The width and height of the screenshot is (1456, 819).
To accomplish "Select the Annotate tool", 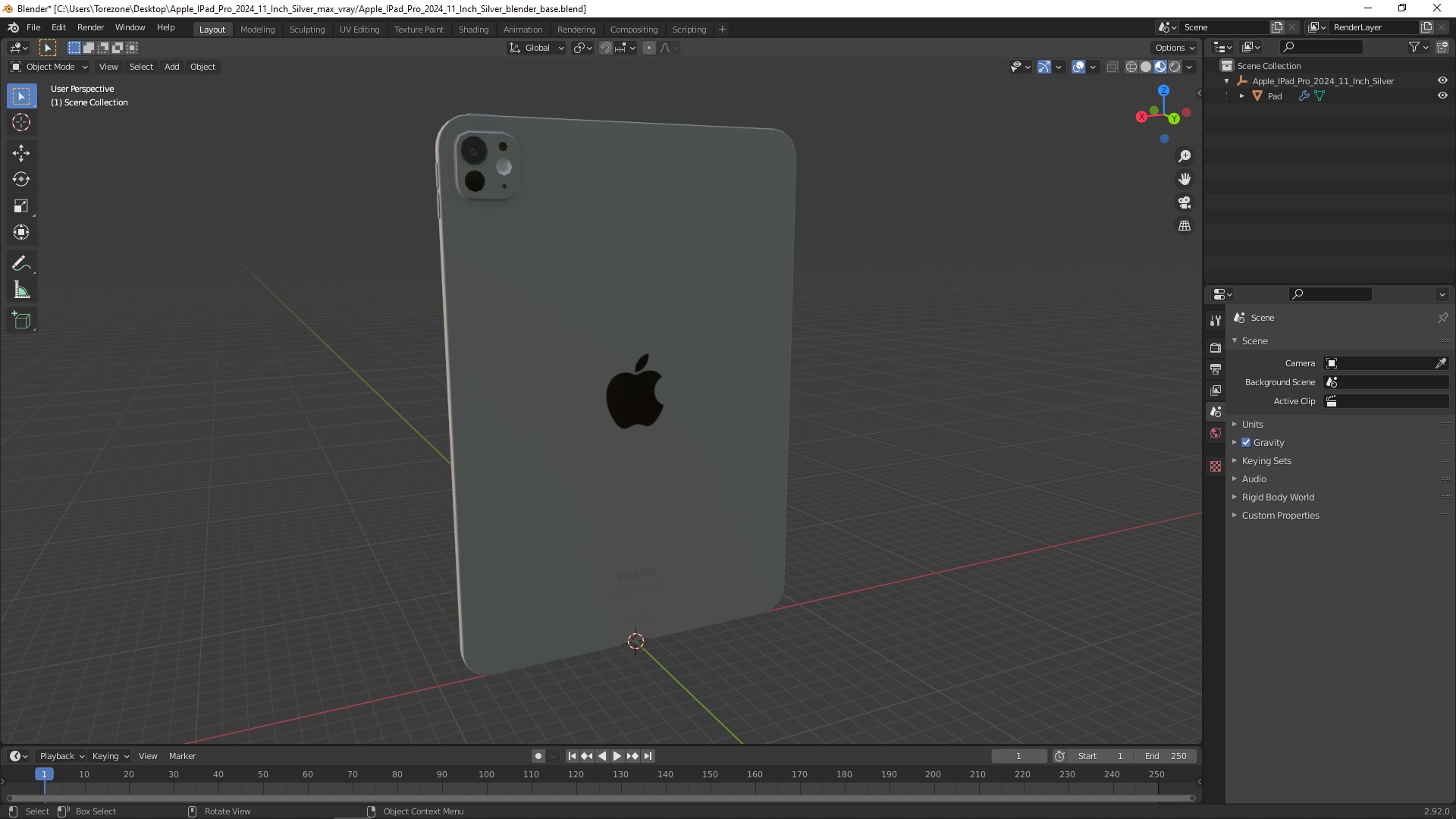I will pos(21,264).
